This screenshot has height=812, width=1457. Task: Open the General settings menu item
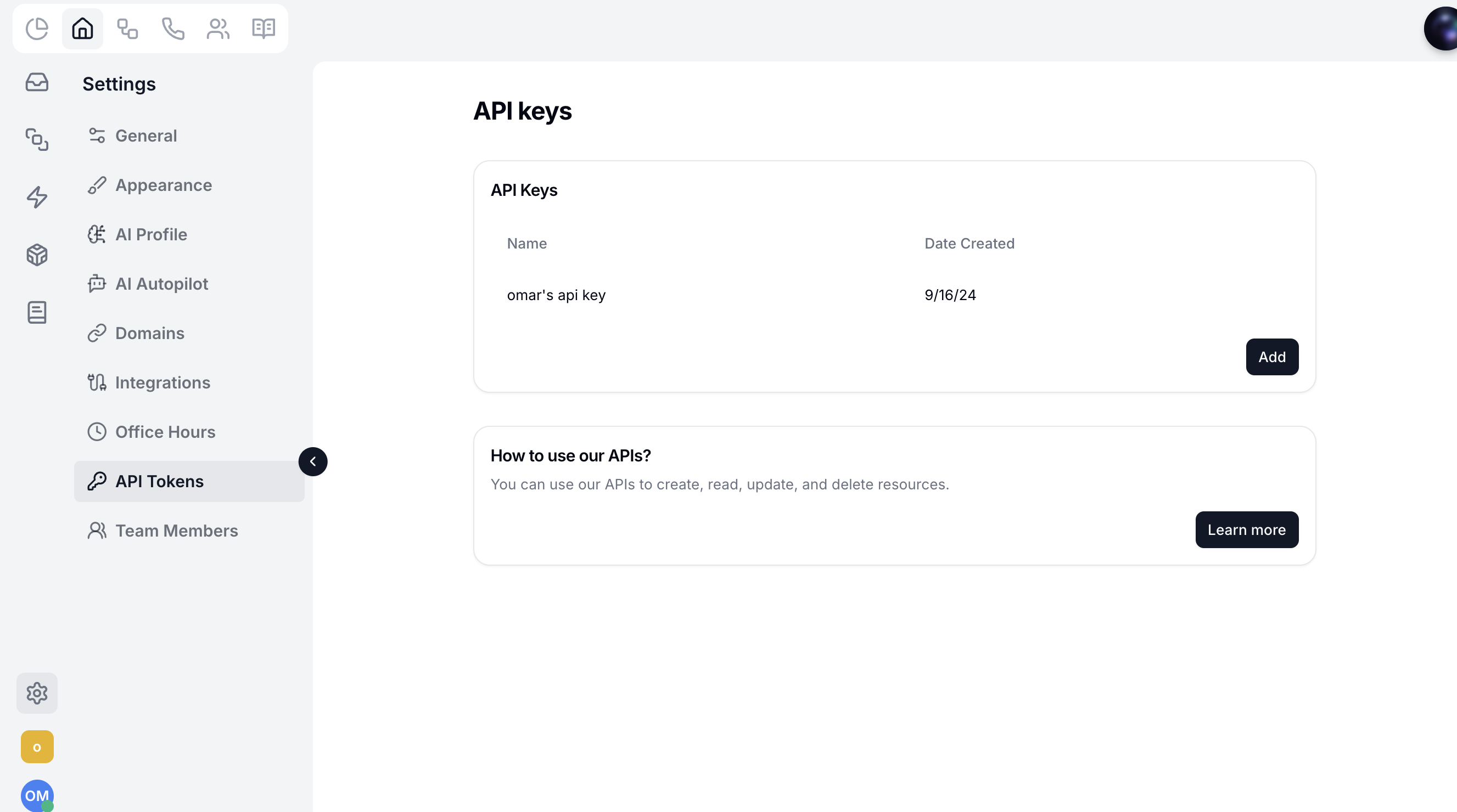point(146,136)
